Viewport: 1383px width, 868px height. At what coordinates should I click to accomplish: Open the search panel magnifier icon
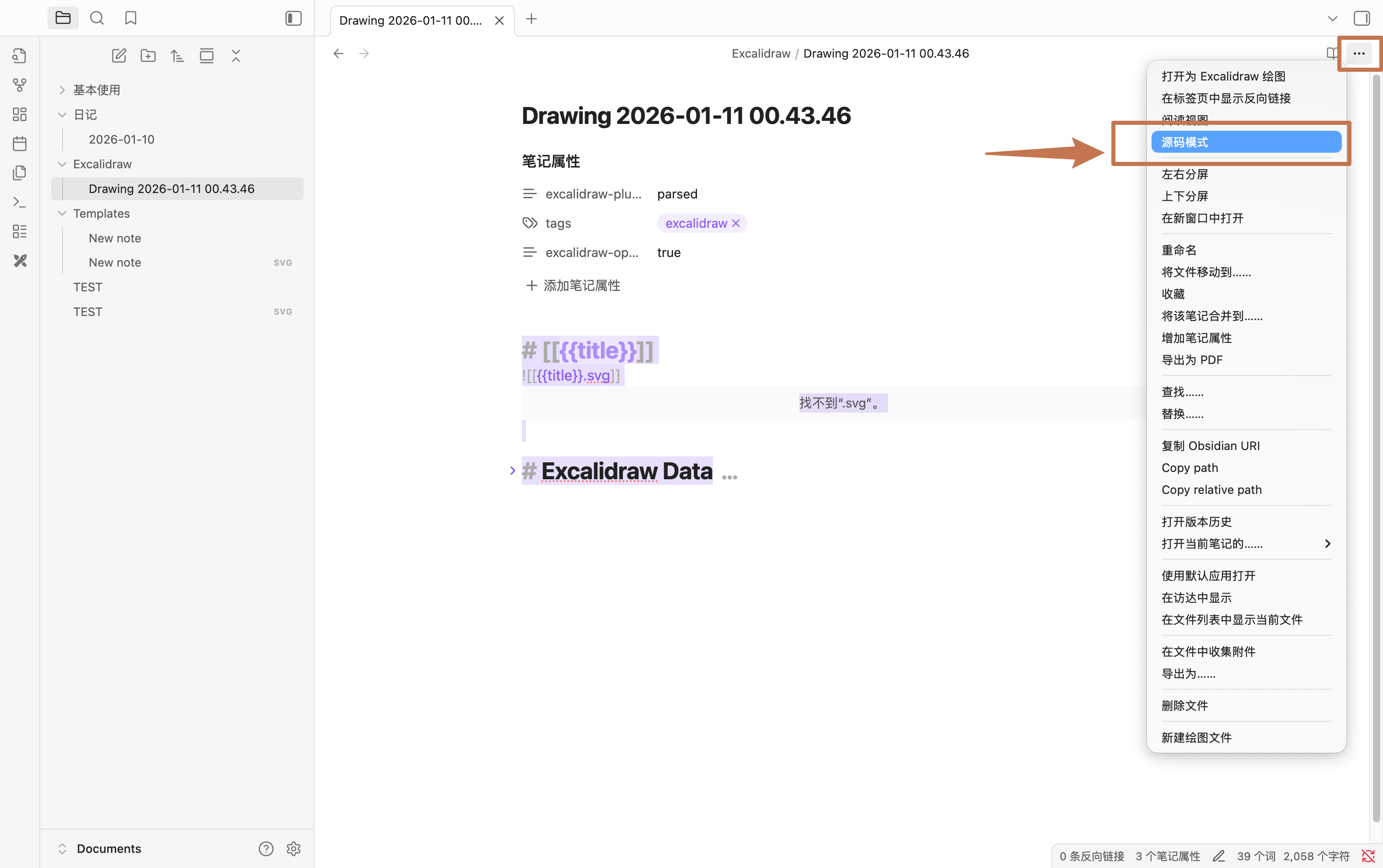pos(97,18)
